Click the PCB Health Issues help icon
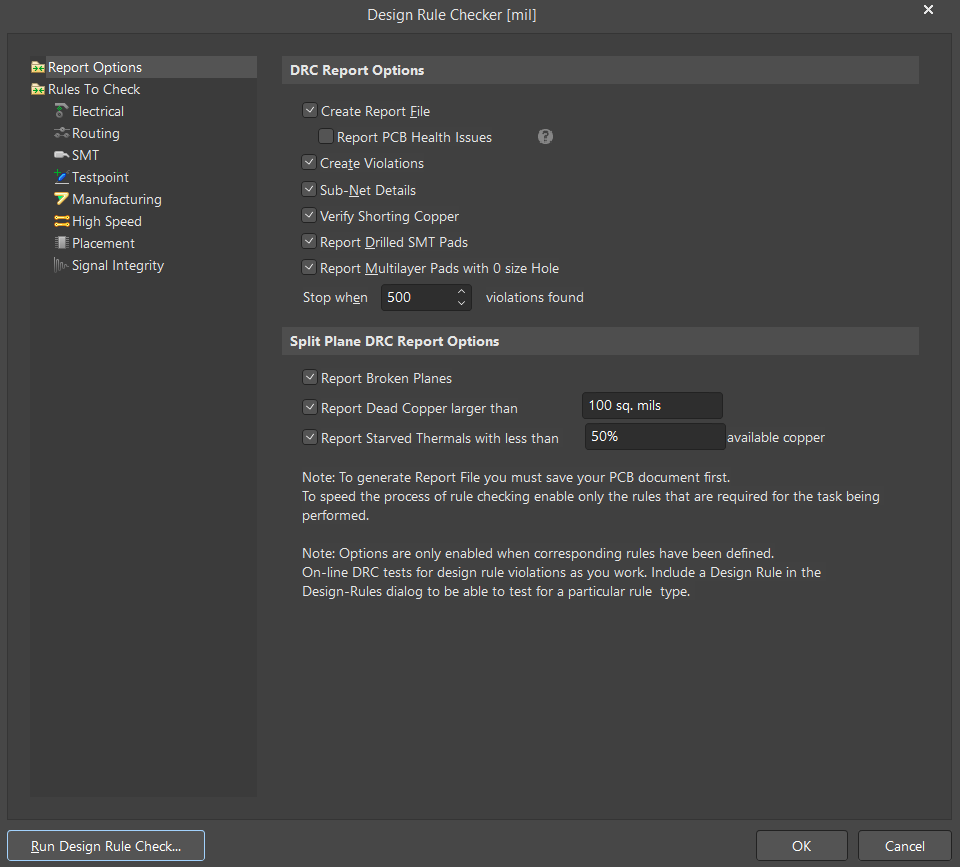The image size is (960, 867). [x=545, y=137]
